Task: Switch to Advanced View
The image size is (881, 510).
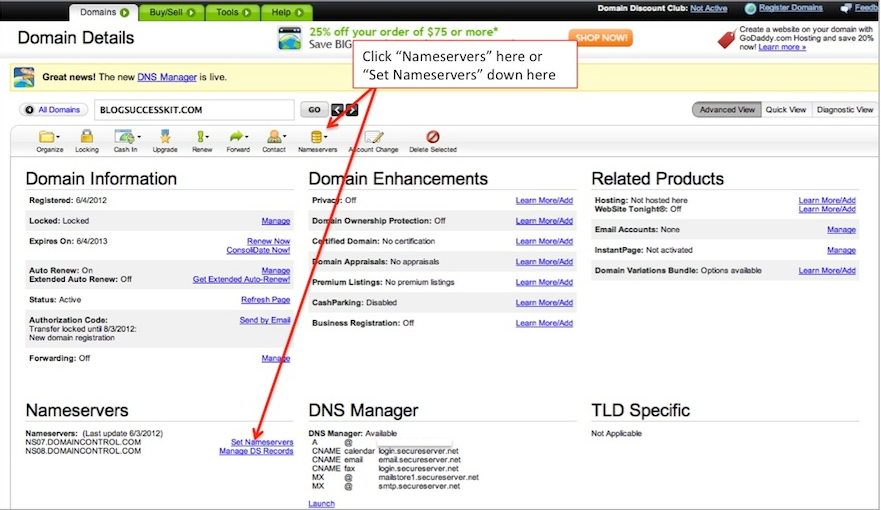Action: click(x=727, y=110)
